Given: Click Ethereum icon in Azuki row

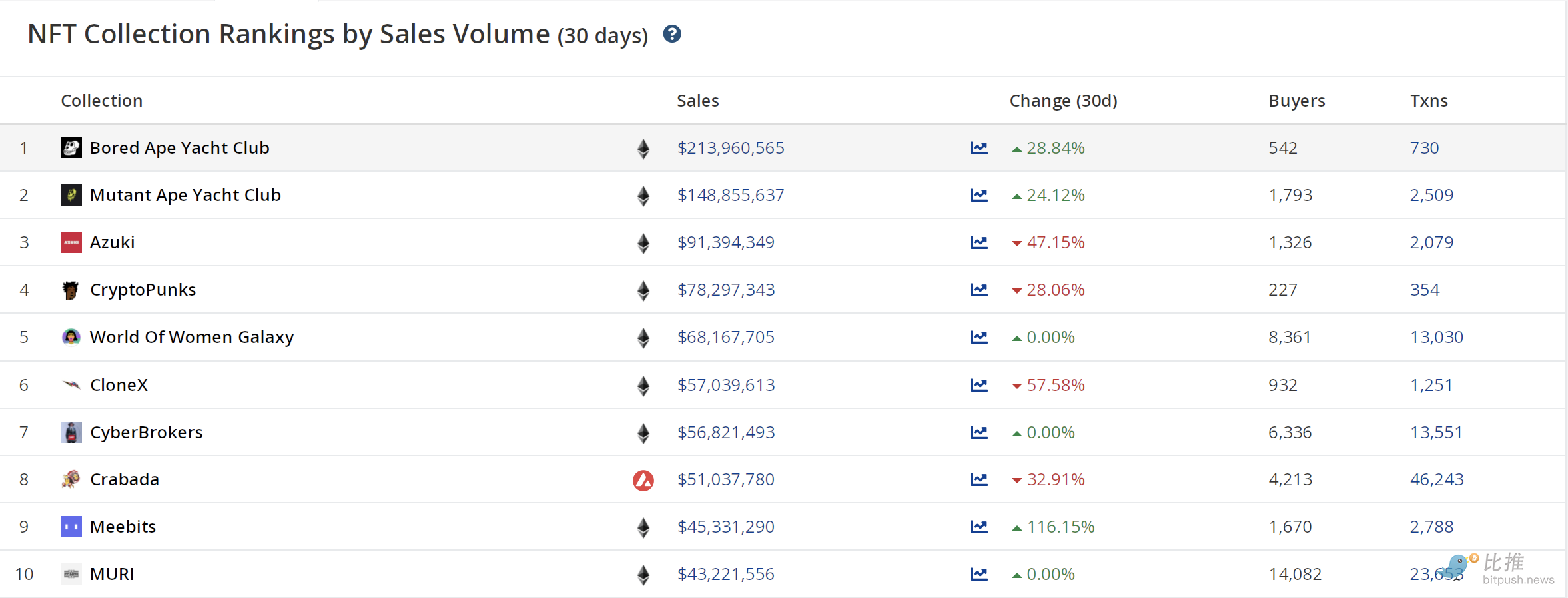Looking at the screenshot, I should coord(643,243).
